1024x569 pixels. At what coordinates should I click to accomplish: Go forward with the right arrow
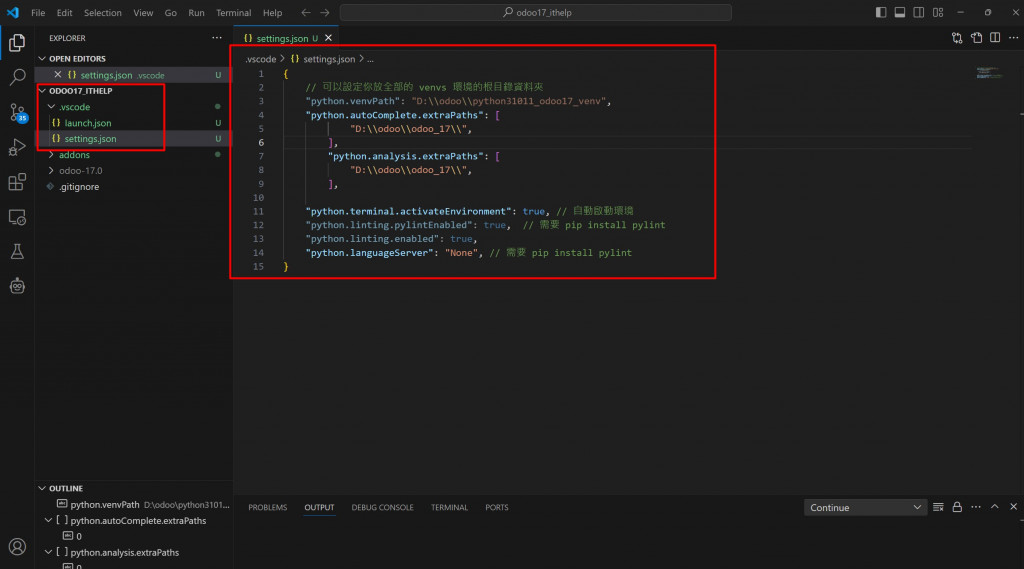pyautogui.click(x=325, y=12)
